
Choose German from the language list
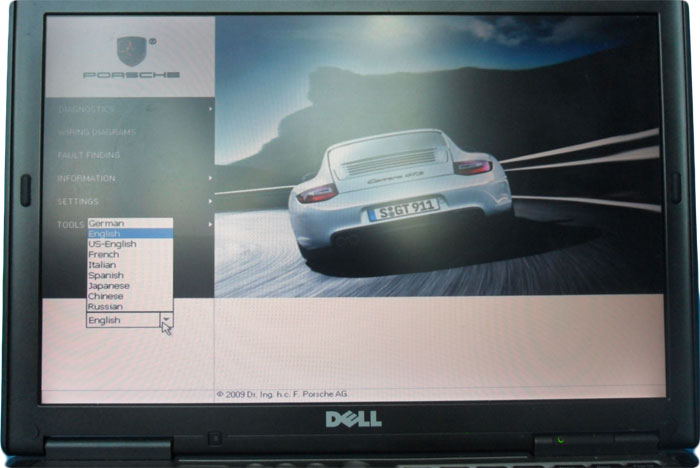point(129,223)
